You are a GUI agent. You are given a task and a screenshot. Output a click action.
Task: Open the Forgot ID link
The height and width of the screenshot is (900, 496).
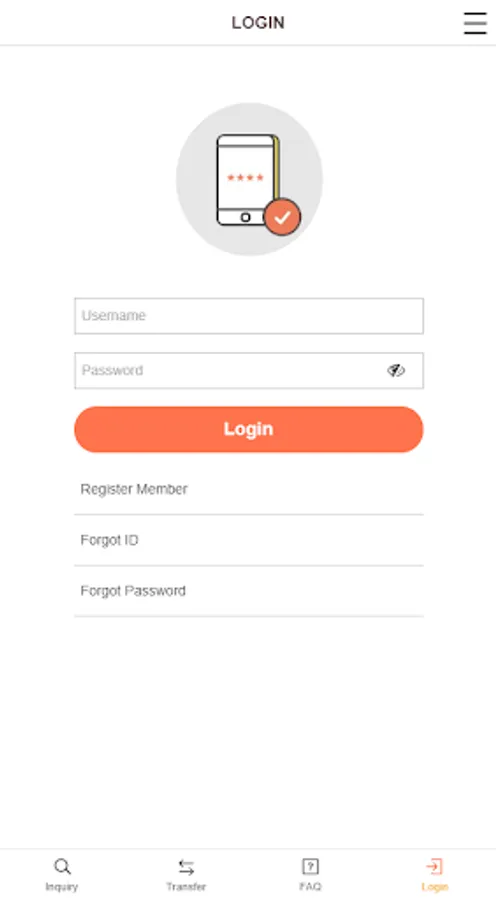(249, 540)
